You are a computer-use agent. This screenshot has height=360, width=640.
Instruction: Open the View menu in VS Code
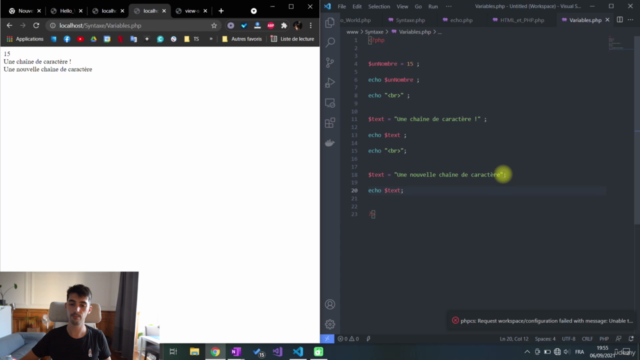point(402,7)
